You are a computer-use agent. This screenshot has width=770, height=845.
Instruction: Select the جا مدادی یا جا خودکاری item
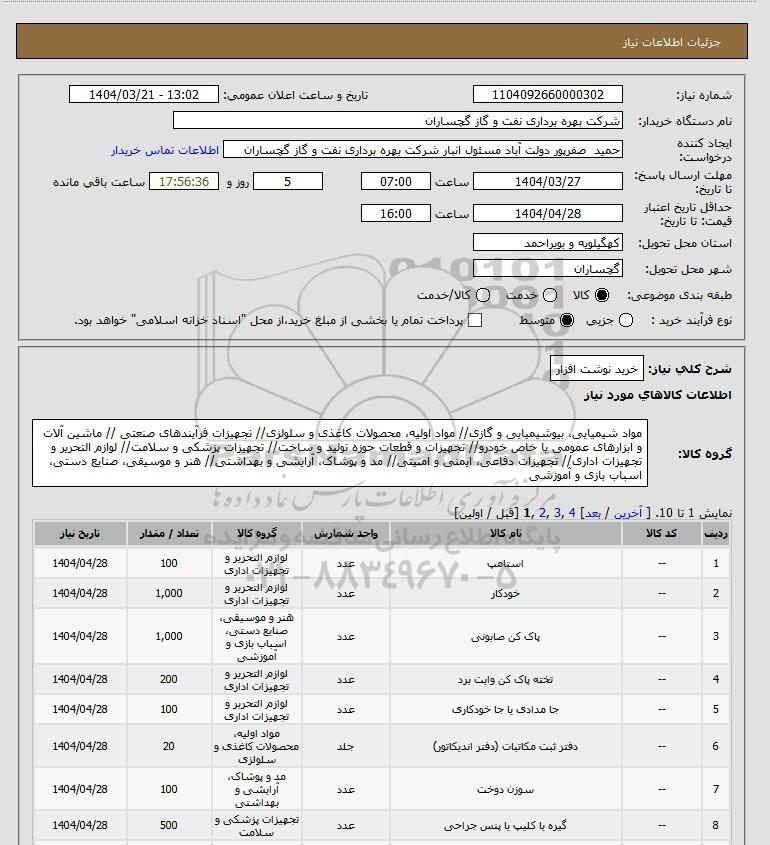[505, 710]
